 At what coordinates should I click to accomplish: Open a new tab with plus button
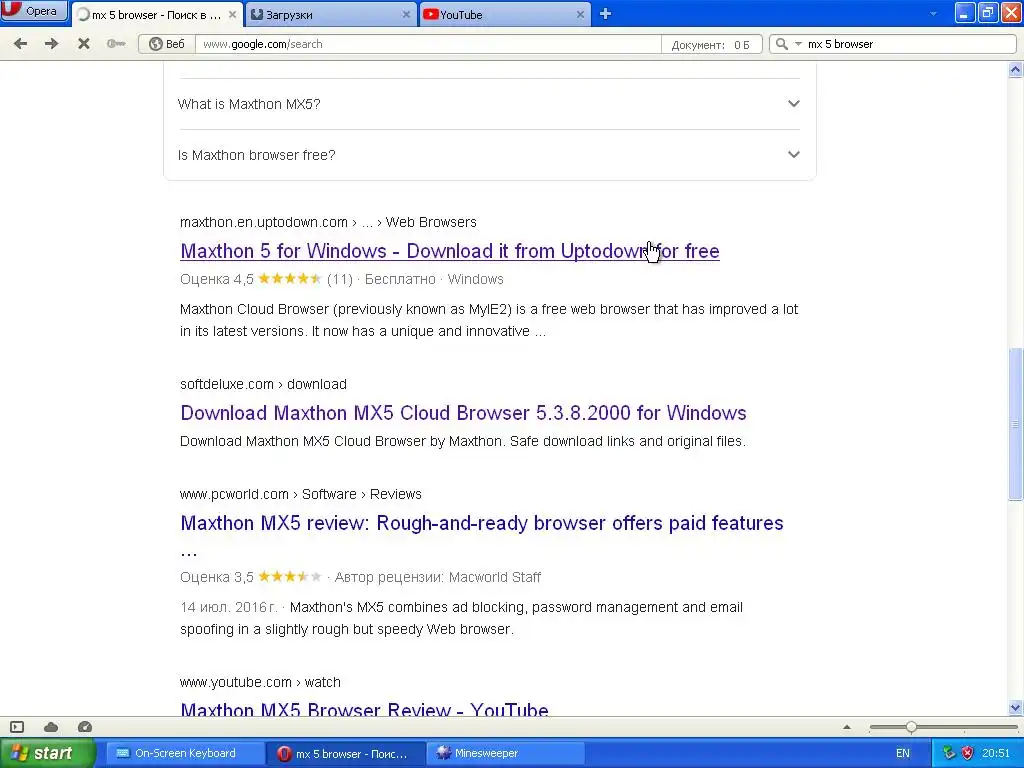(605, 14)
